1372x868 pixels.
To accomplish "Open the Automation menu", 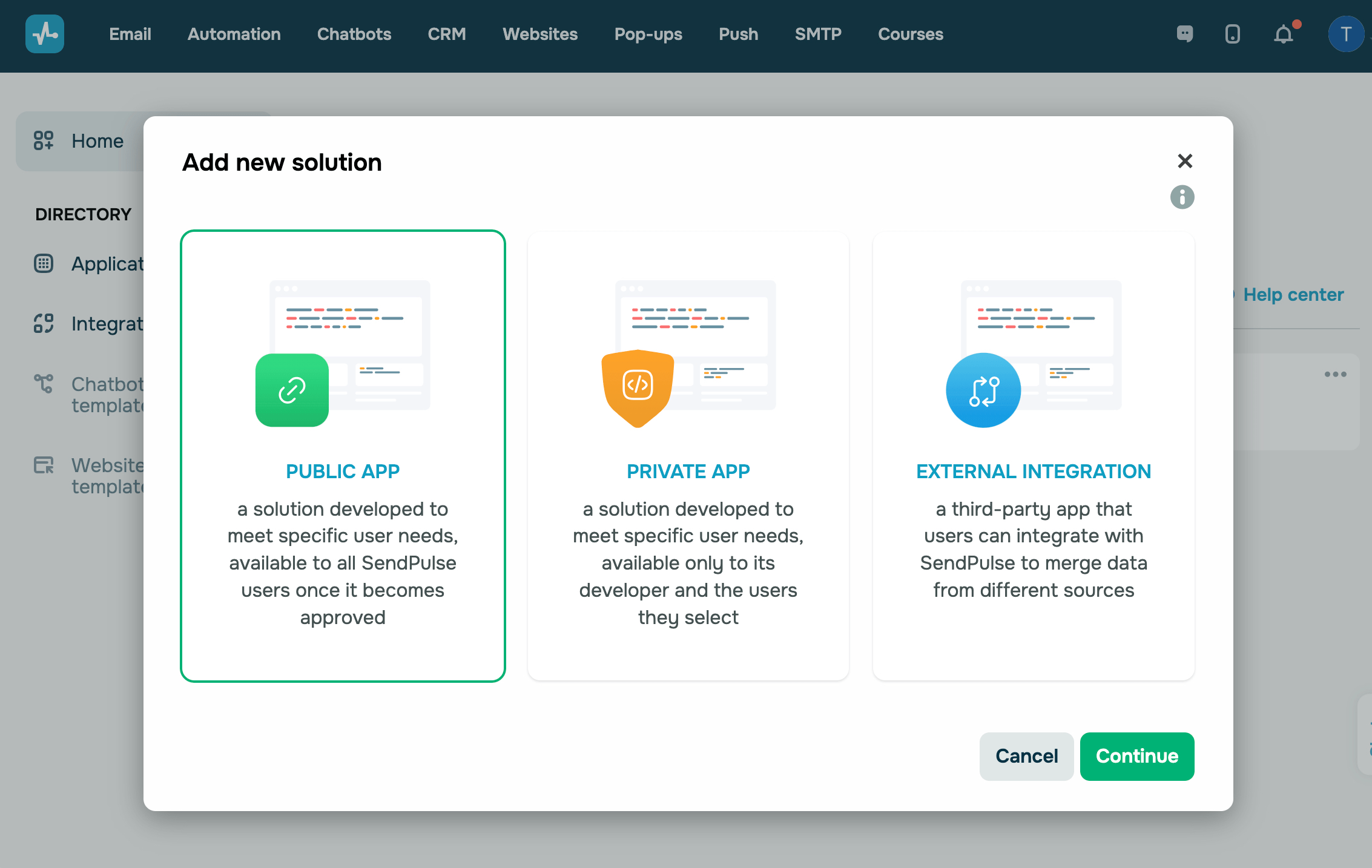I will pos(234,34).
